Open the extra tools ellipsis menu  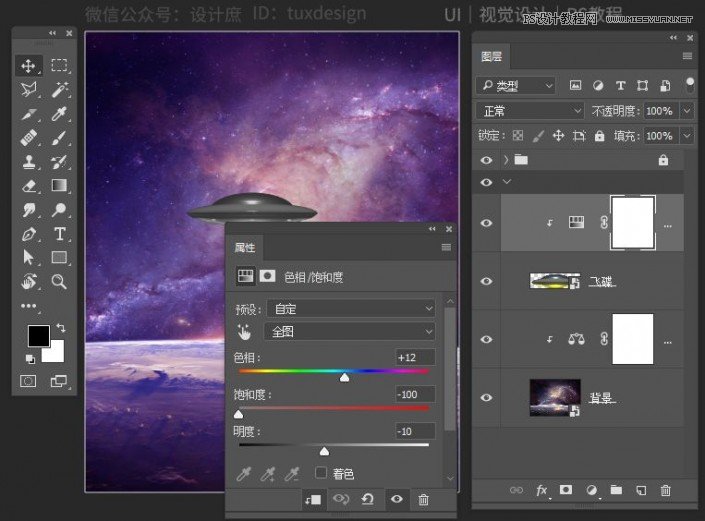pyautogui.click(x=28, y=306)
